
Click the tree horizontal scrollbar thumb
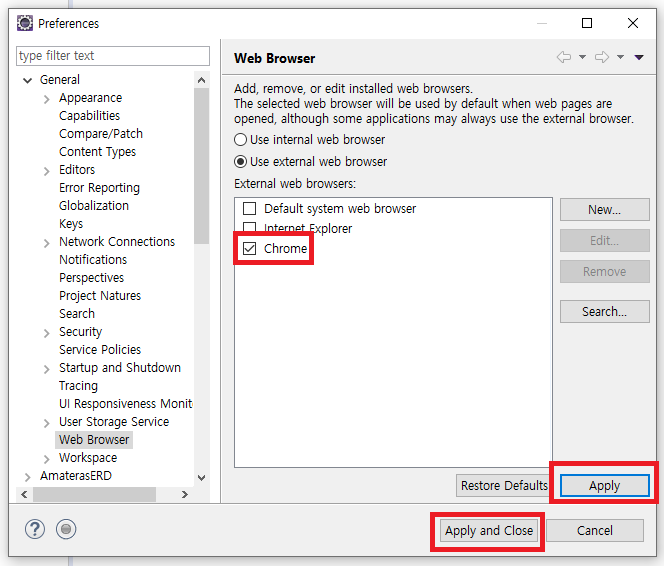94,494
